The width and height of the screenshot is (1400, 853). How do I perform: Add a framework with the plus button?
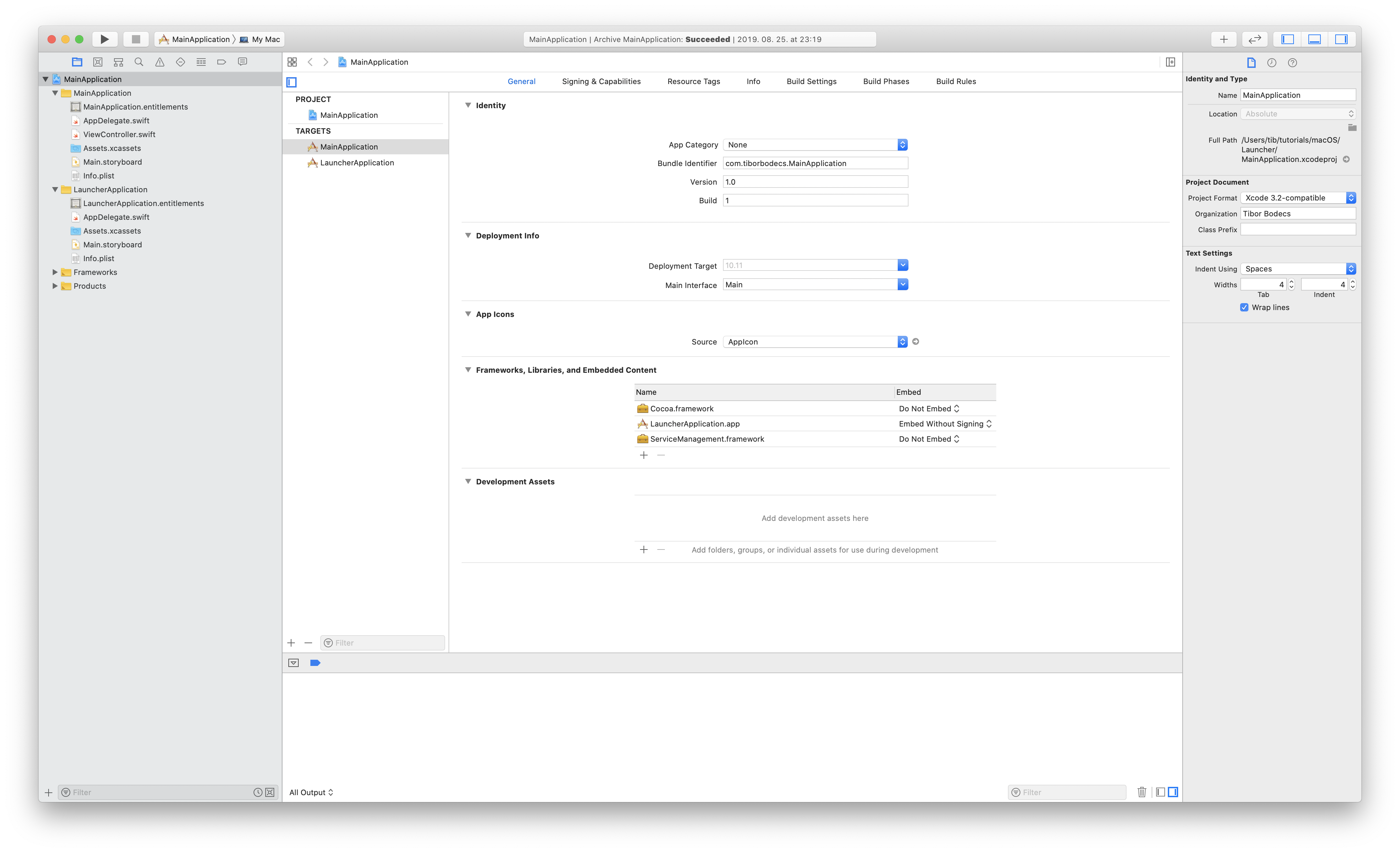tap(644, 455)
